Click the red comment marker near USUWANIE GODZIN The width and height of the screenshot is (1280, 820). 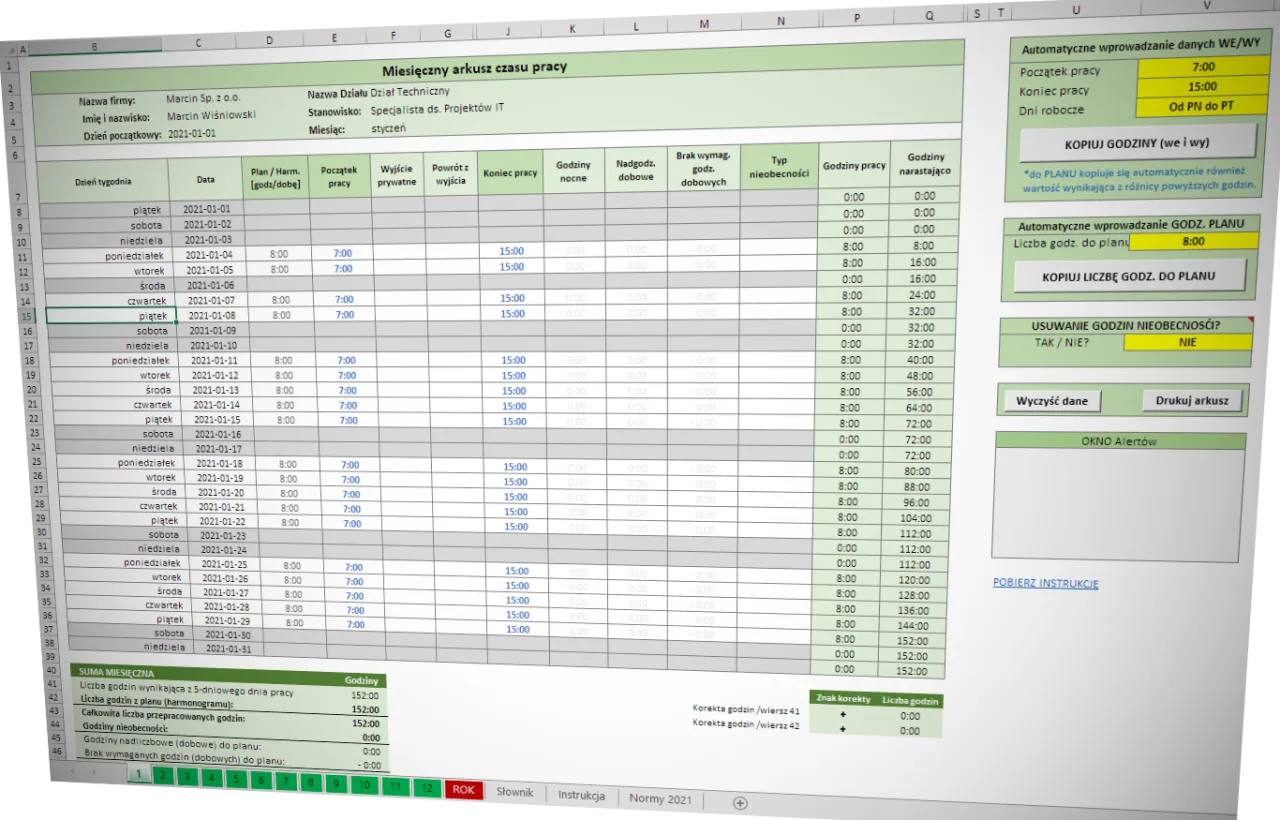pos(1249,320)
